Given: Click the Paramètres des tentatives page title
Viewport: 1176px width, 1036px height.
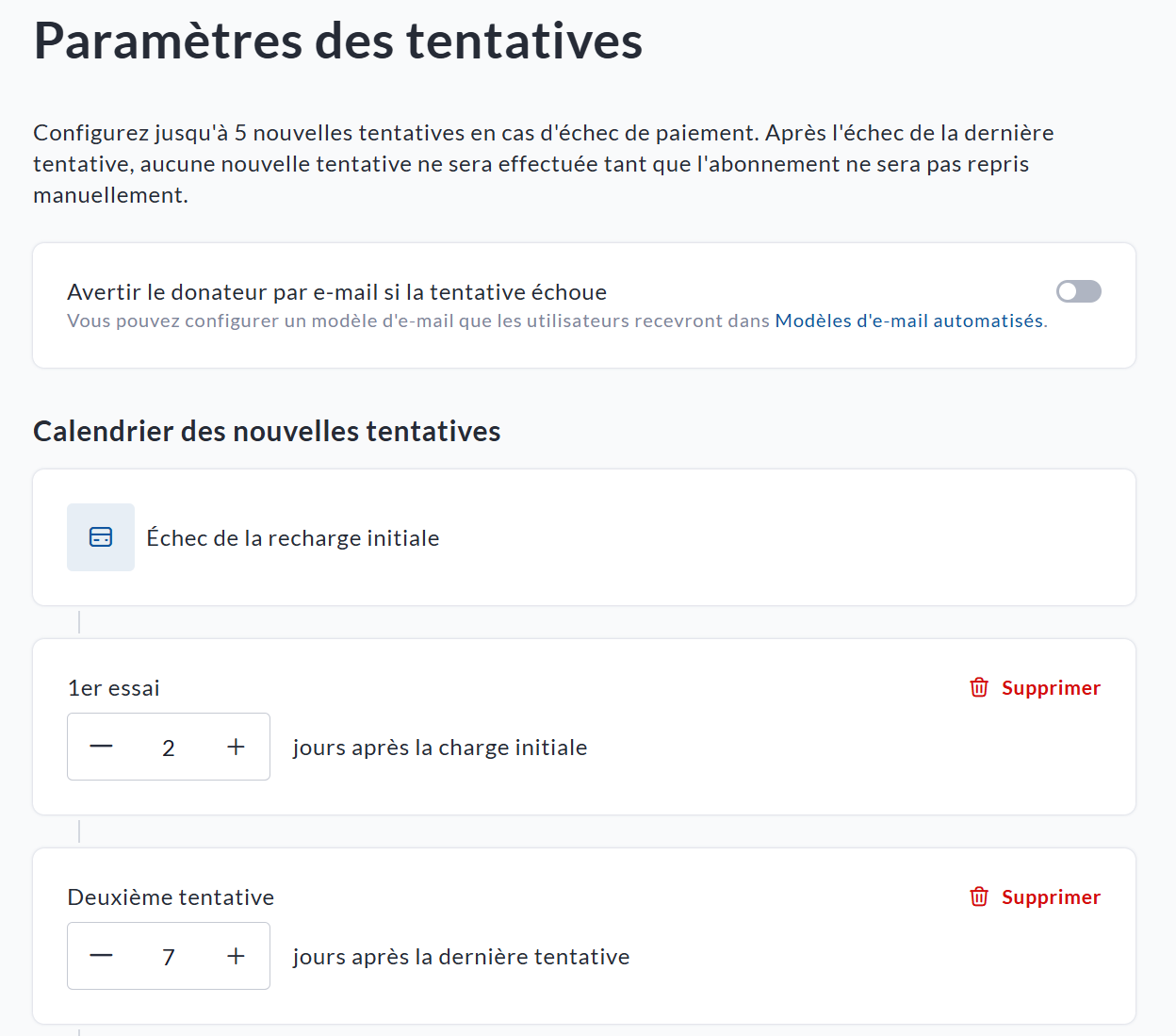Looking at the screenshot, I should click(337, 41).
